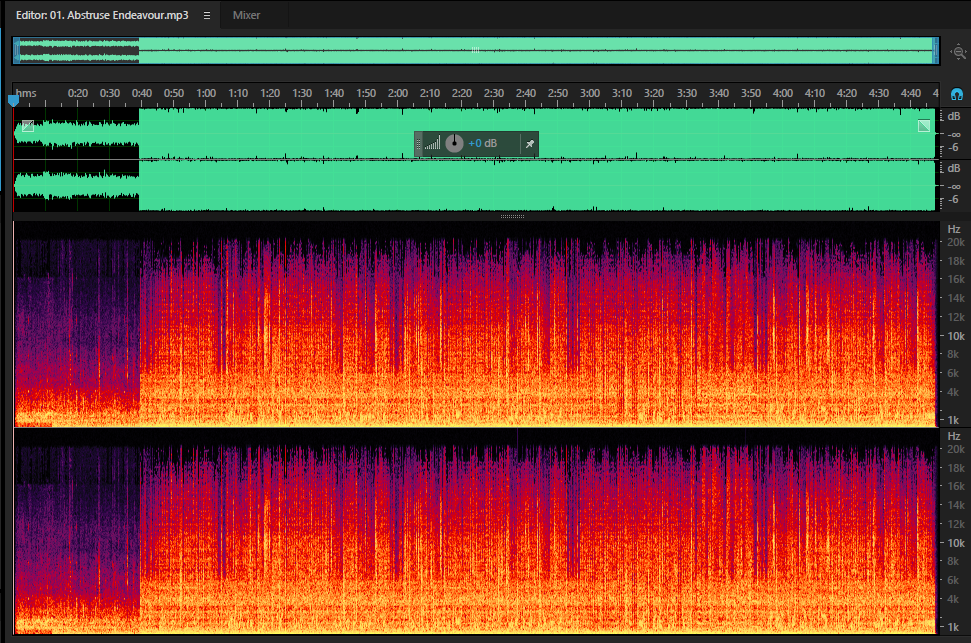
Task: Select the Editor: 01. Abstruse Endeavour.mp3 tab
Action: pyautogui.click(x=102, y=15)
